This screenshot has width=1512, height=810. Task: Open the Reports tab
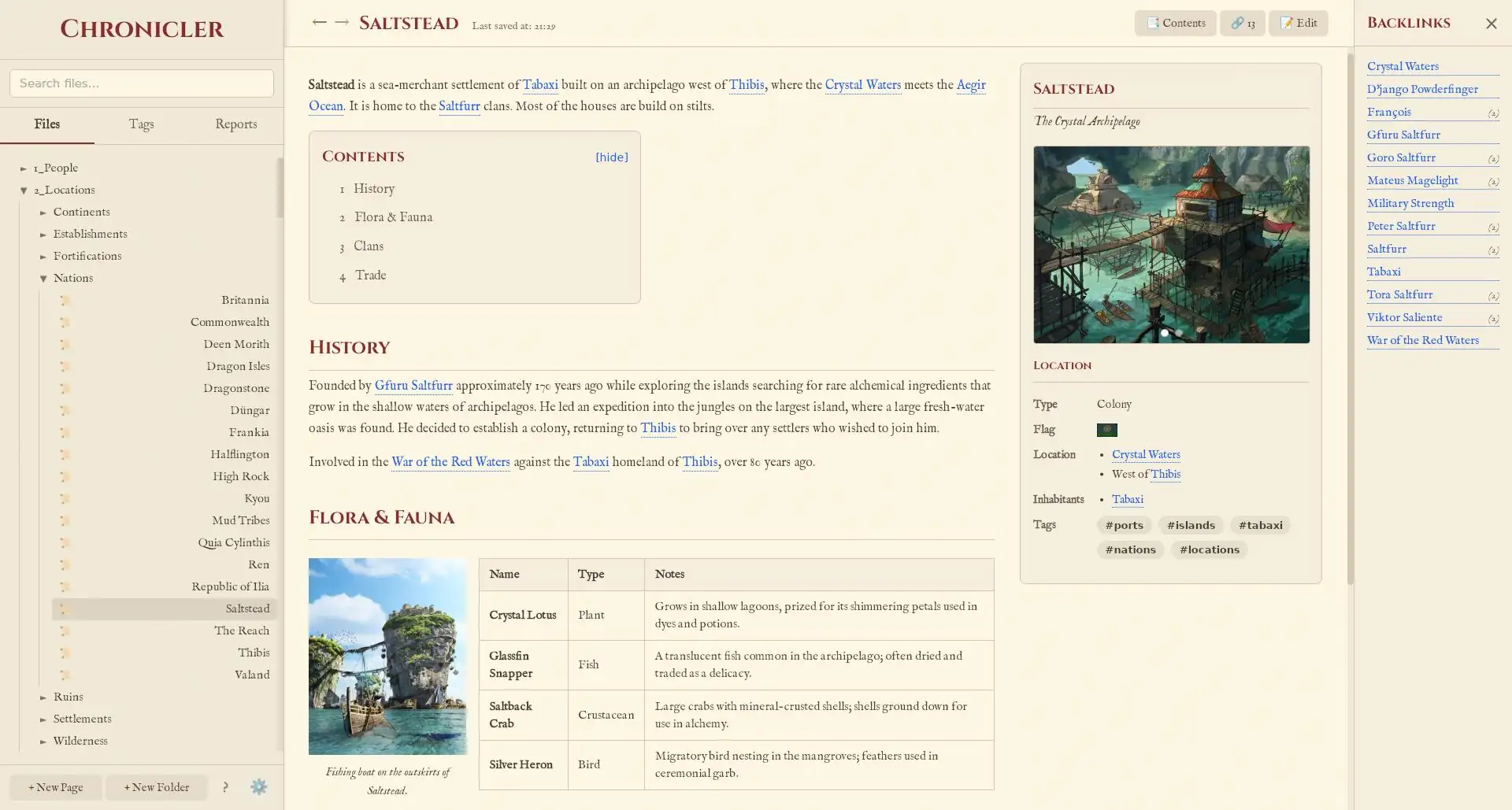click(x=236, y=124)
